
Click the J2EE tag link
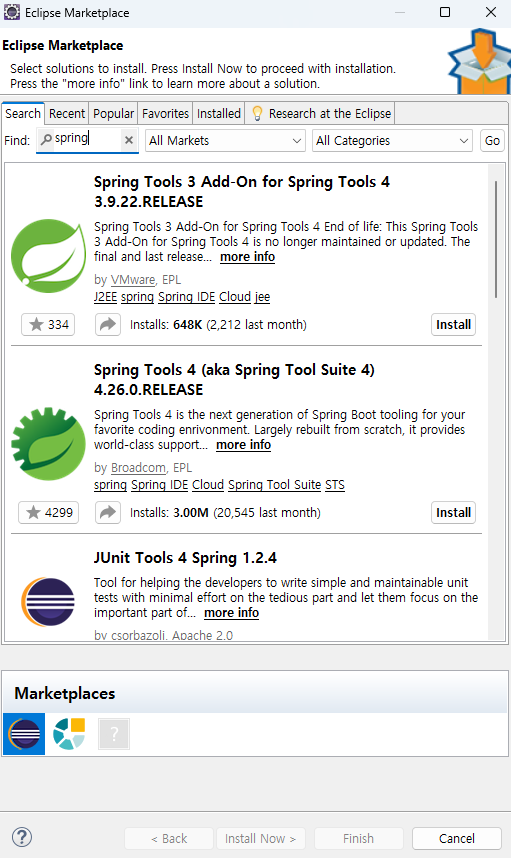106,297
